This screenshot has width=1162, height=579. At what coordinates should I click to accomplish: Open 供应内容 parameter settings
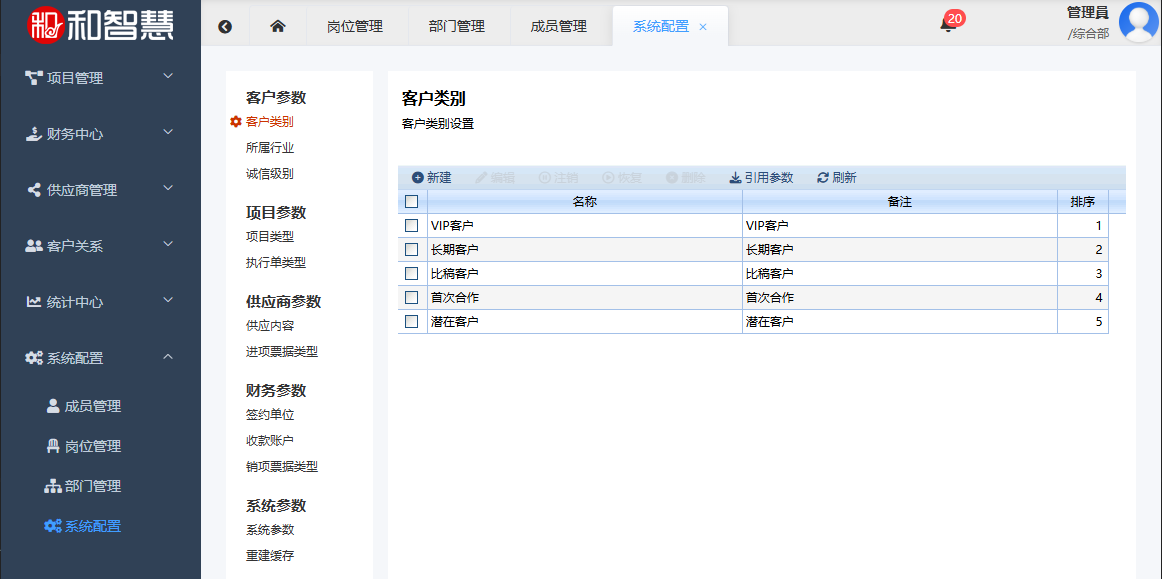(x=270, y=325)
